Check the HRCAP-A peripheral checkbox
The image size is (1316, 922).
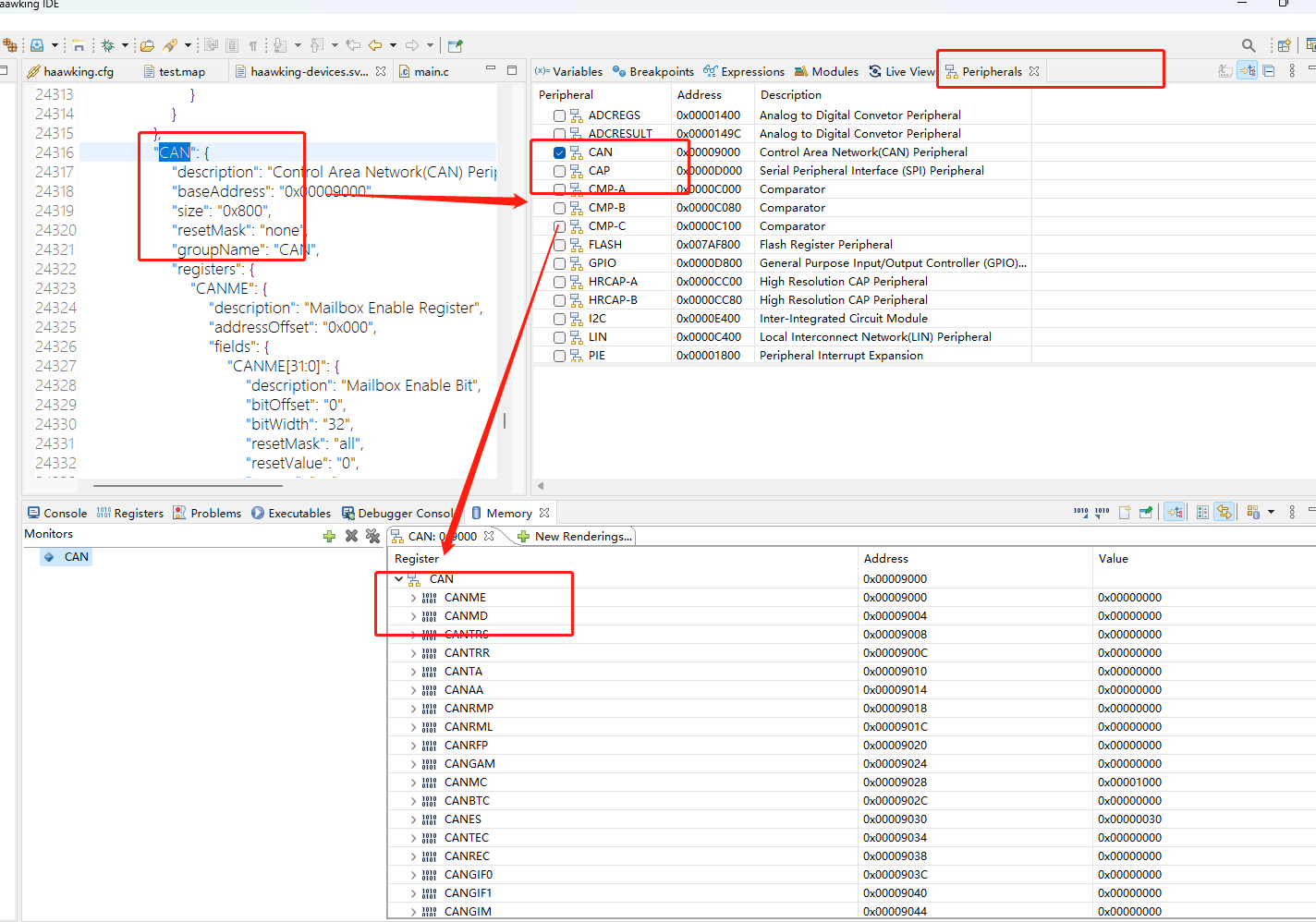[x=559, y=282]
